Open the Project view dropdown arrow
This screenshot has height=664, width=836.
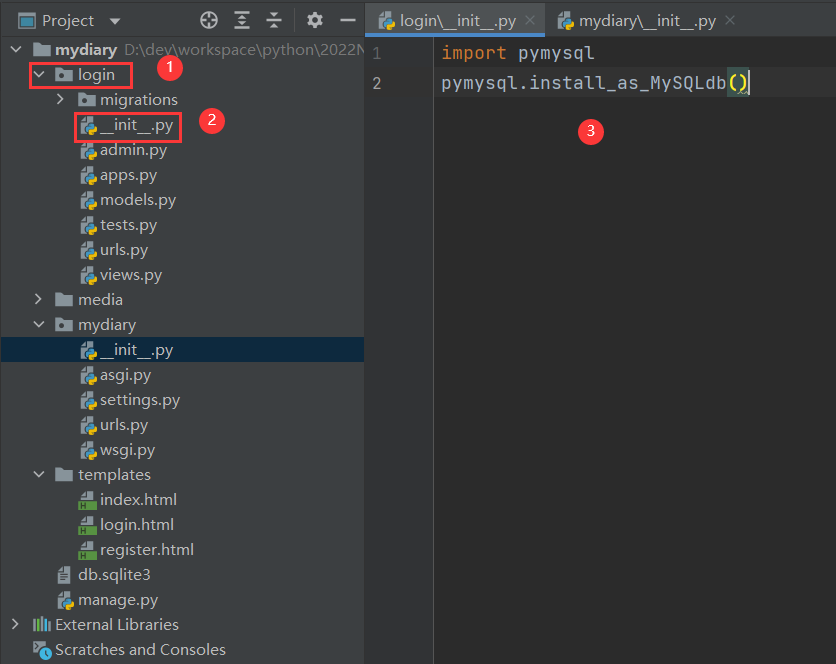[x=113, y=20]
